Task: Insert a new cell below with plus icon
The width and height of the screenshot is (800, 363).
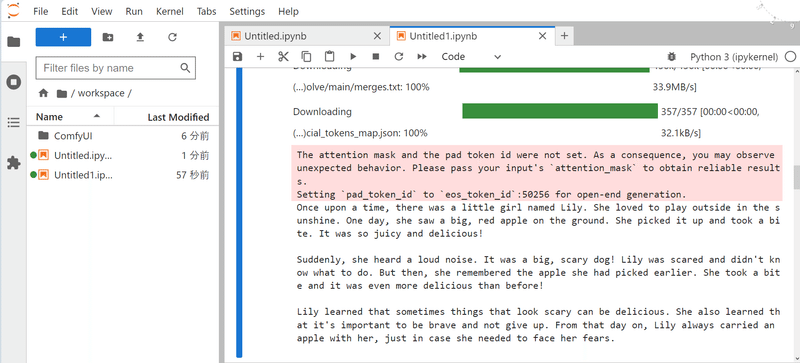Action: (260, 57)
